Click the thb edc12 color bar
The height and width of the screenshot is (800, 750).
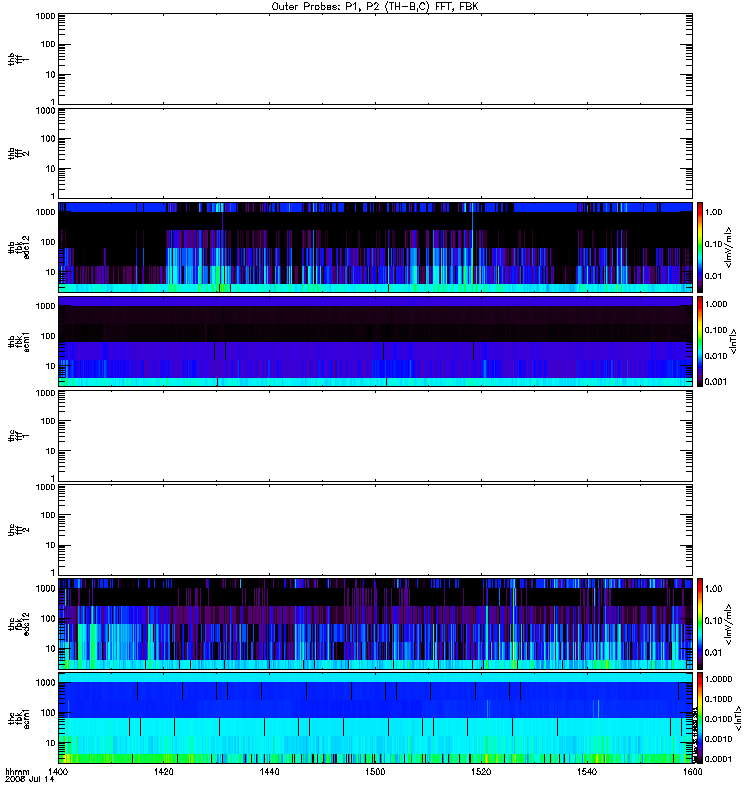pyautogui.click(x=700, y=247)
